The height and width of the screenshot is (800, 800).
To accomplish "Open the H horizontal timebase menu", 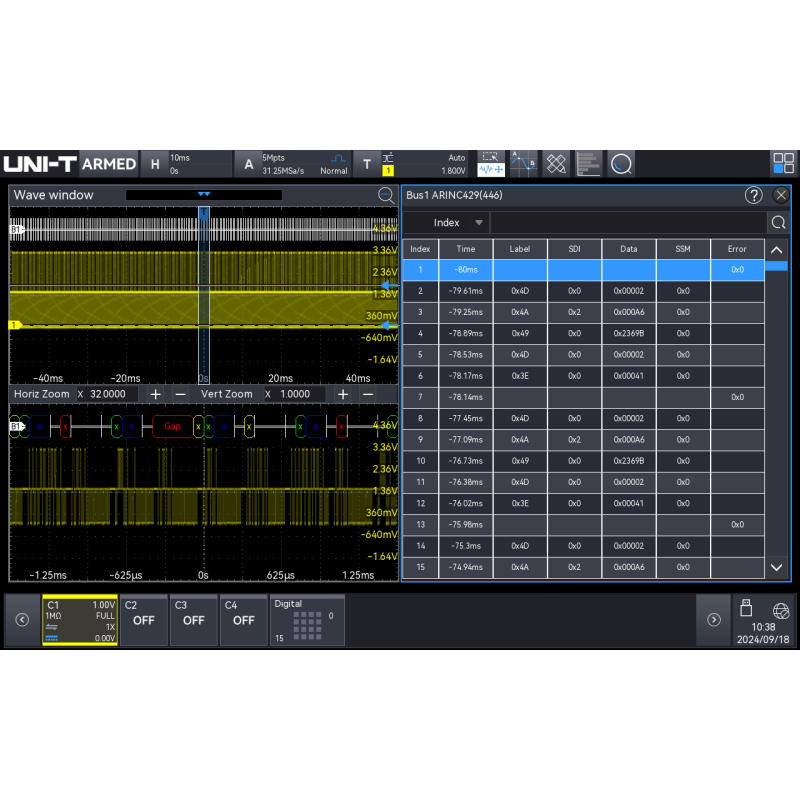I will [x=155, y=164].
